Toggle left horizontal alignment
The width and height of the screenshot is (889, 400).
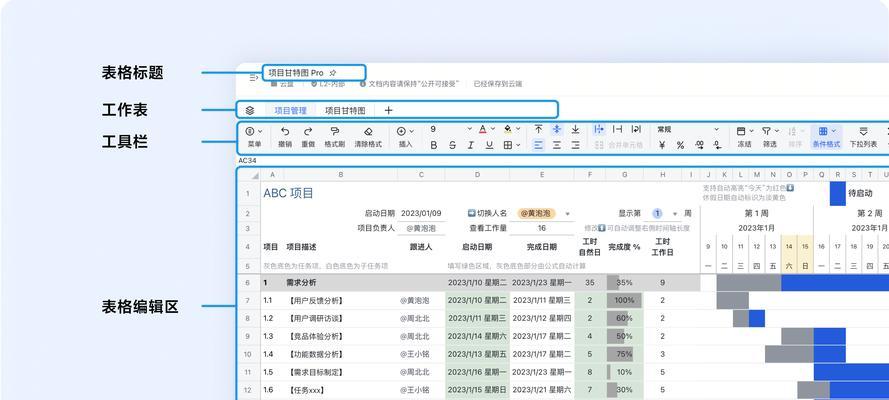(x=539, y=145)
